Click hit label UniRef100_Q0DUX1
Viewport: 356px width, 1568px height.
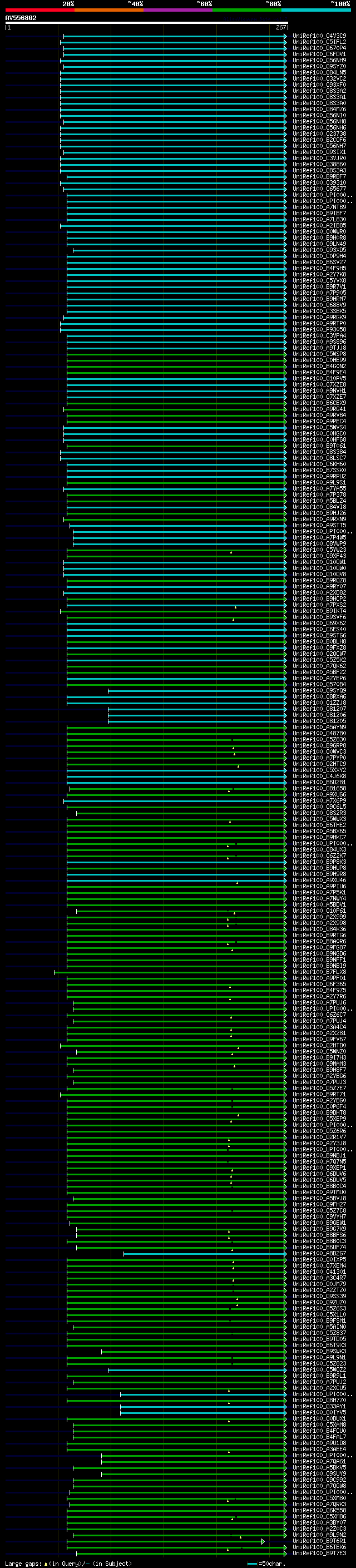tap(319, 1419)
